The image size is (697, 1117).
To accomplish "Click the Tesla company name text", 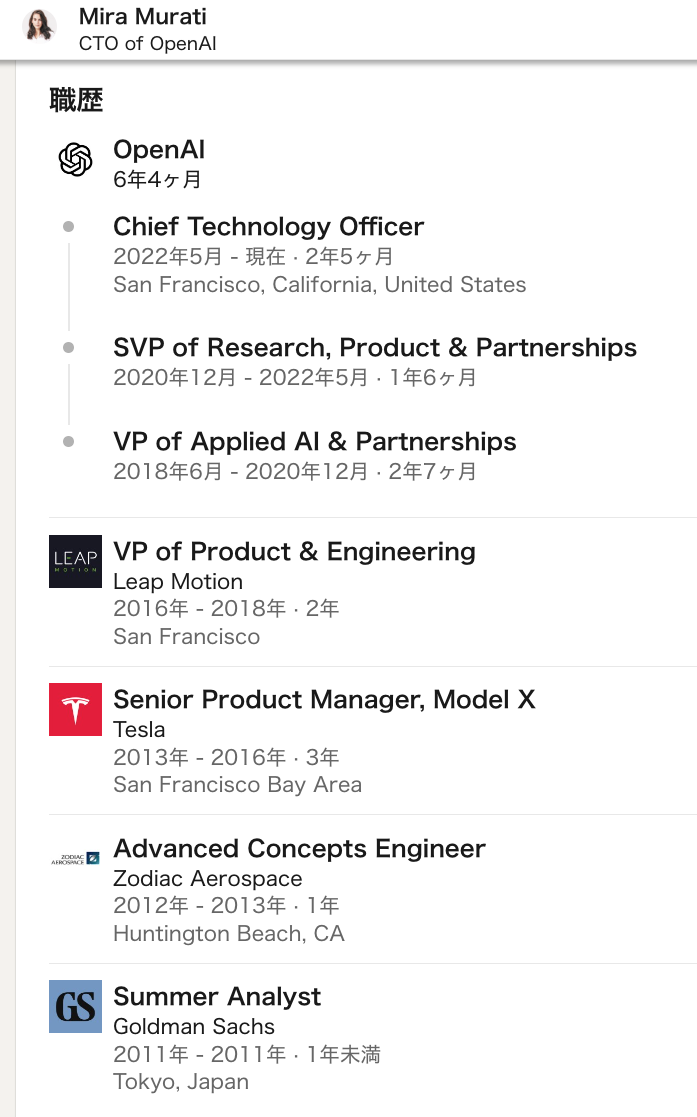I will [139, 730].
